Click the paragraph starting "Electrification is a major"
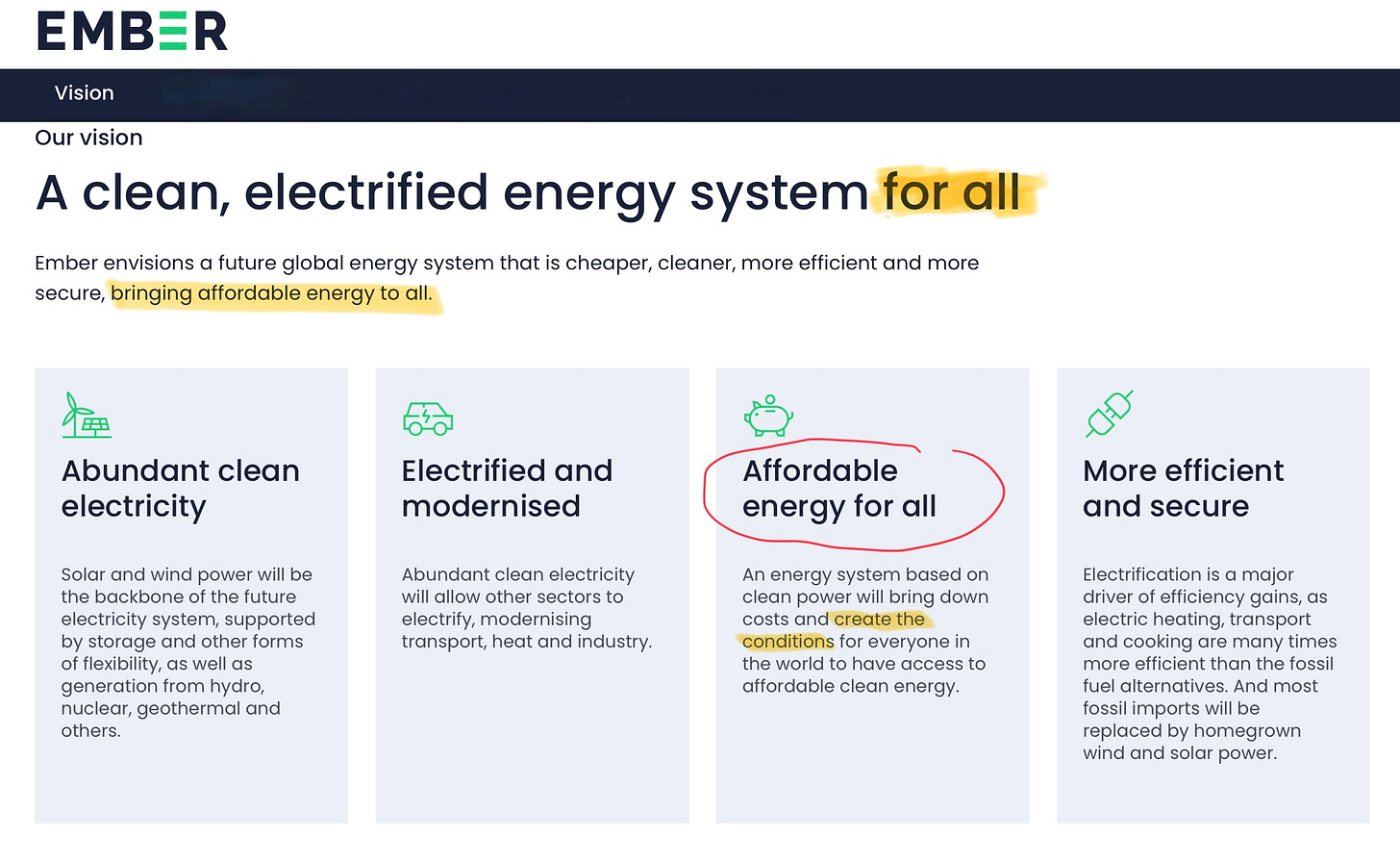The image size is (1400, 862). point(1210,664)
